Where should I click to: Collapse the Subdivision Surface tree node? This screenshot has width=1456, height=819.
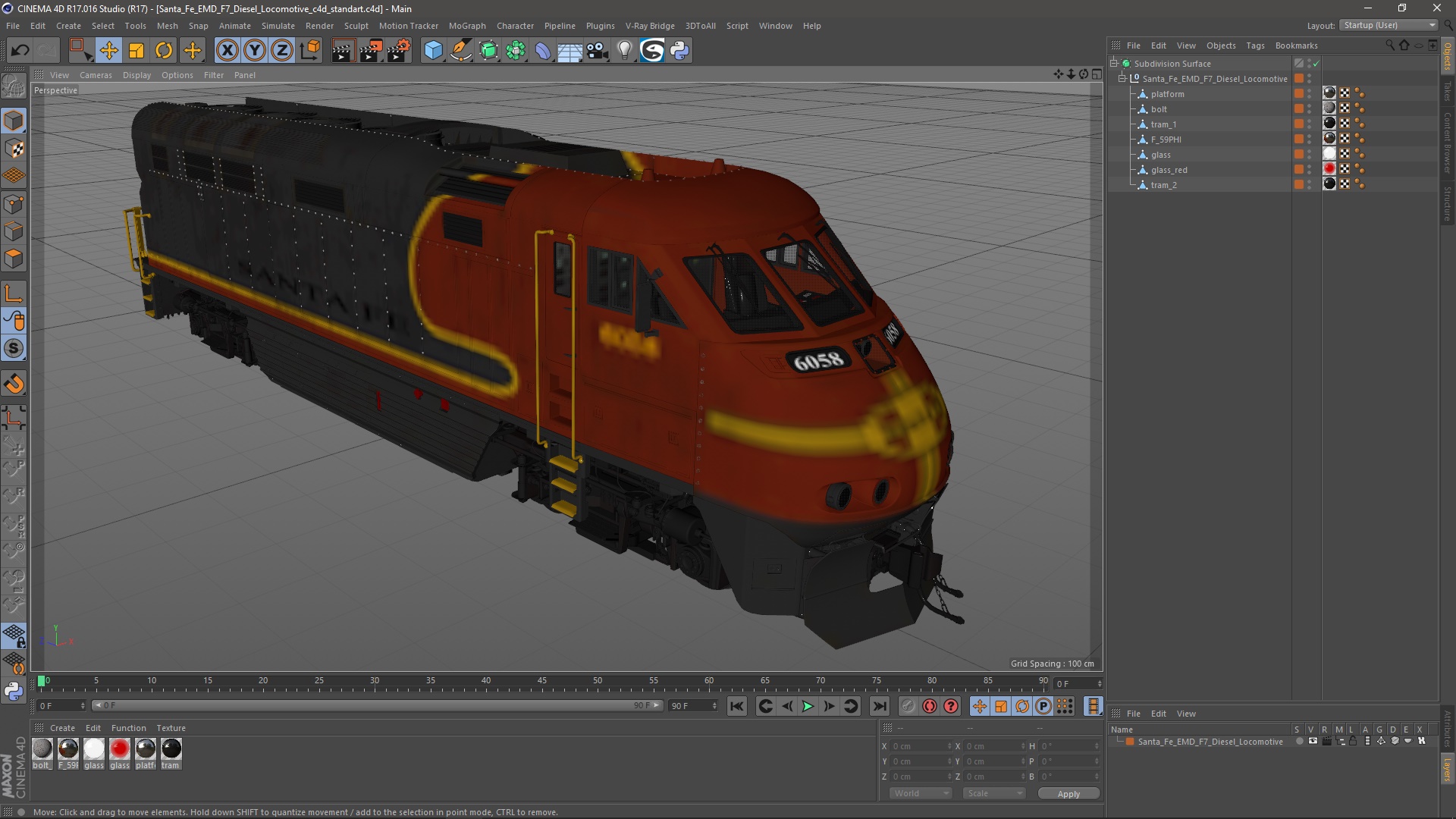[x=1114, y=64]
